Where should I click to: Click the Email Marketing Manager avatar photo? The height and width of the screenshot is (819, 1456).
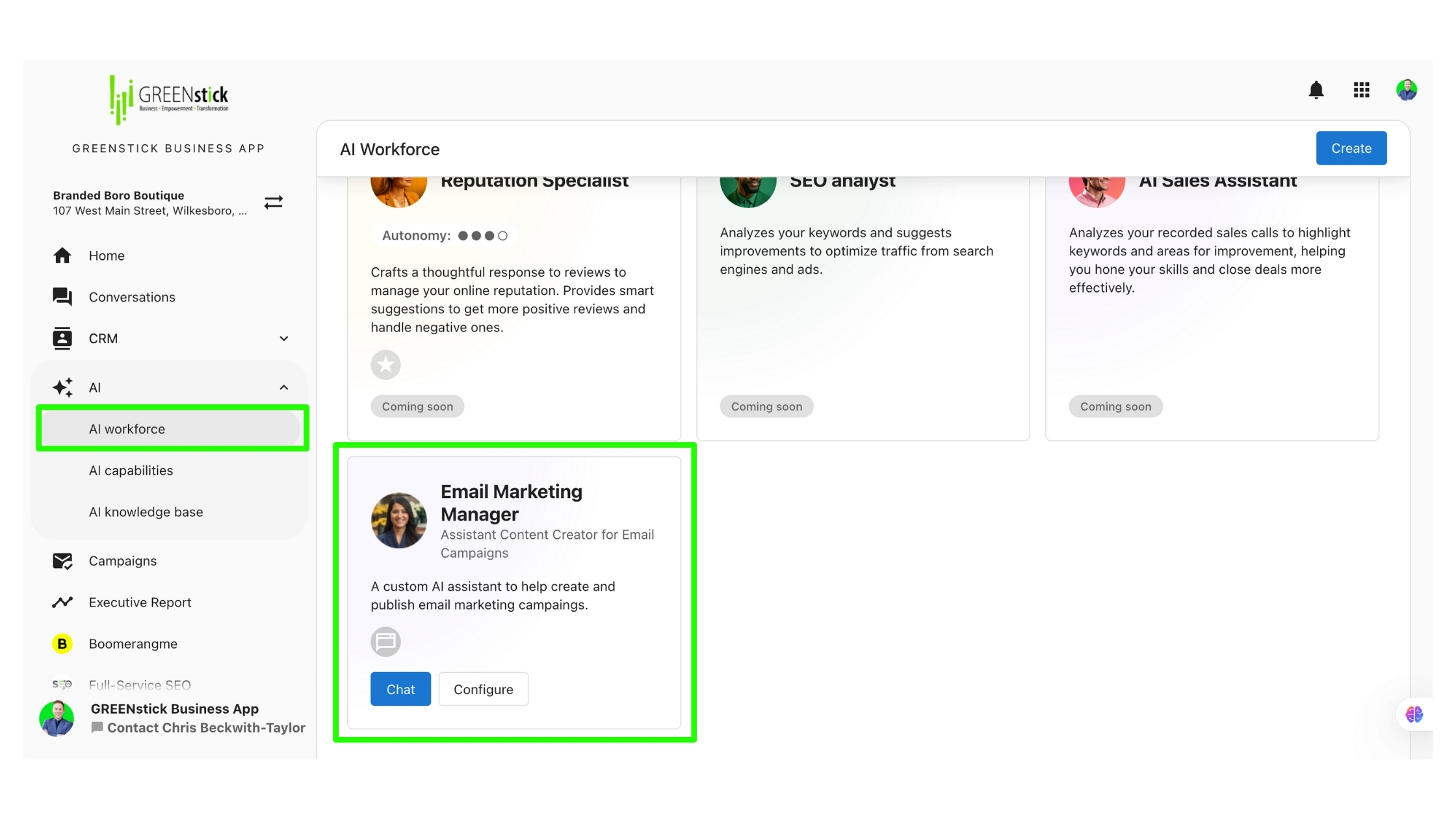(398, 520)
